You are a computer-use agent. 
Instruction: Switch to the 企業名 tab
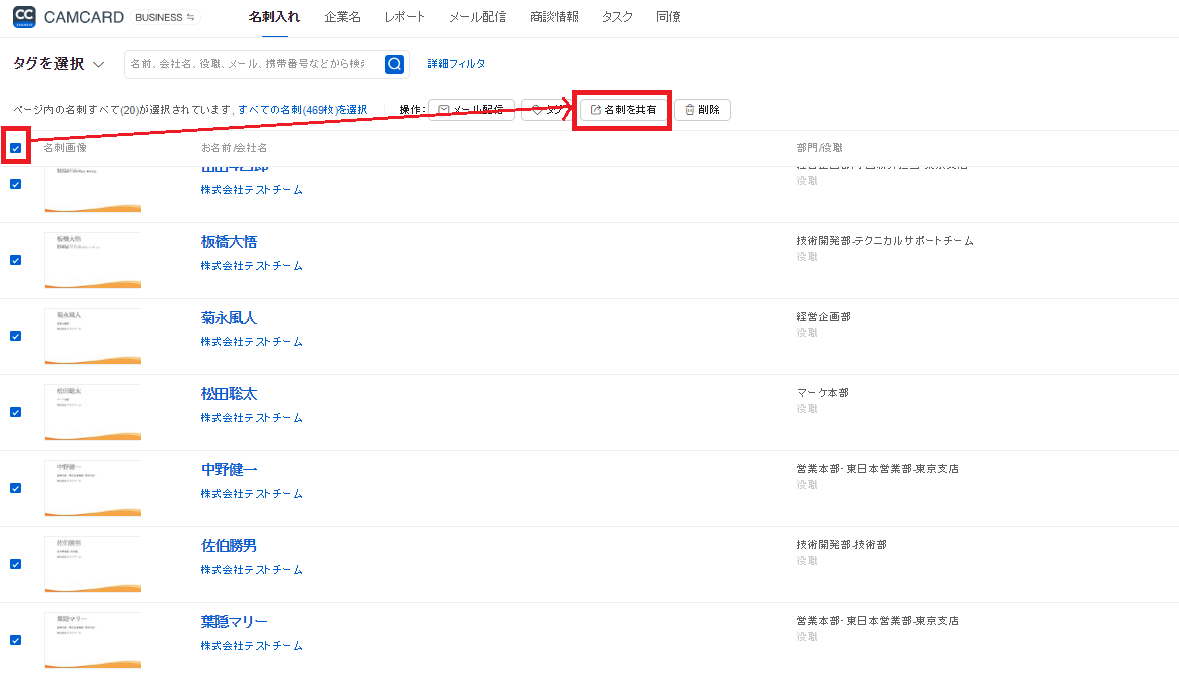pos(342,17)
